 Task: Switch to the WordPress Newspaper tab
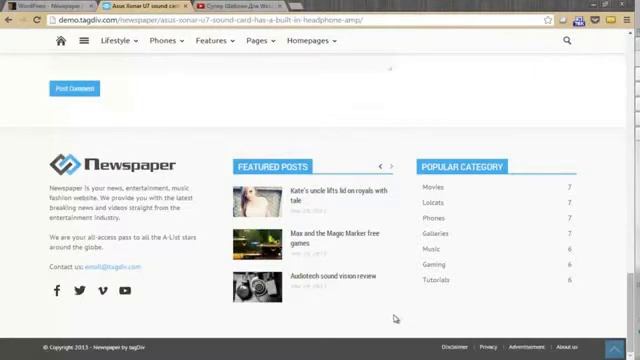pyautogui.click(x=50, y=6)
